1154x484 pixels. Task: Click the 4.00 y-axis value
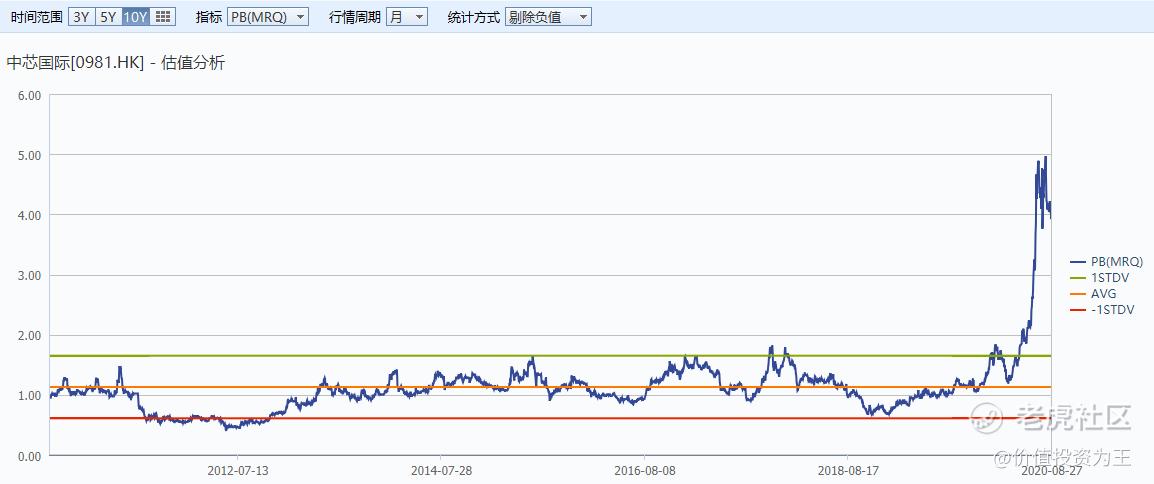pyautogui.click(x=29, y=215)
